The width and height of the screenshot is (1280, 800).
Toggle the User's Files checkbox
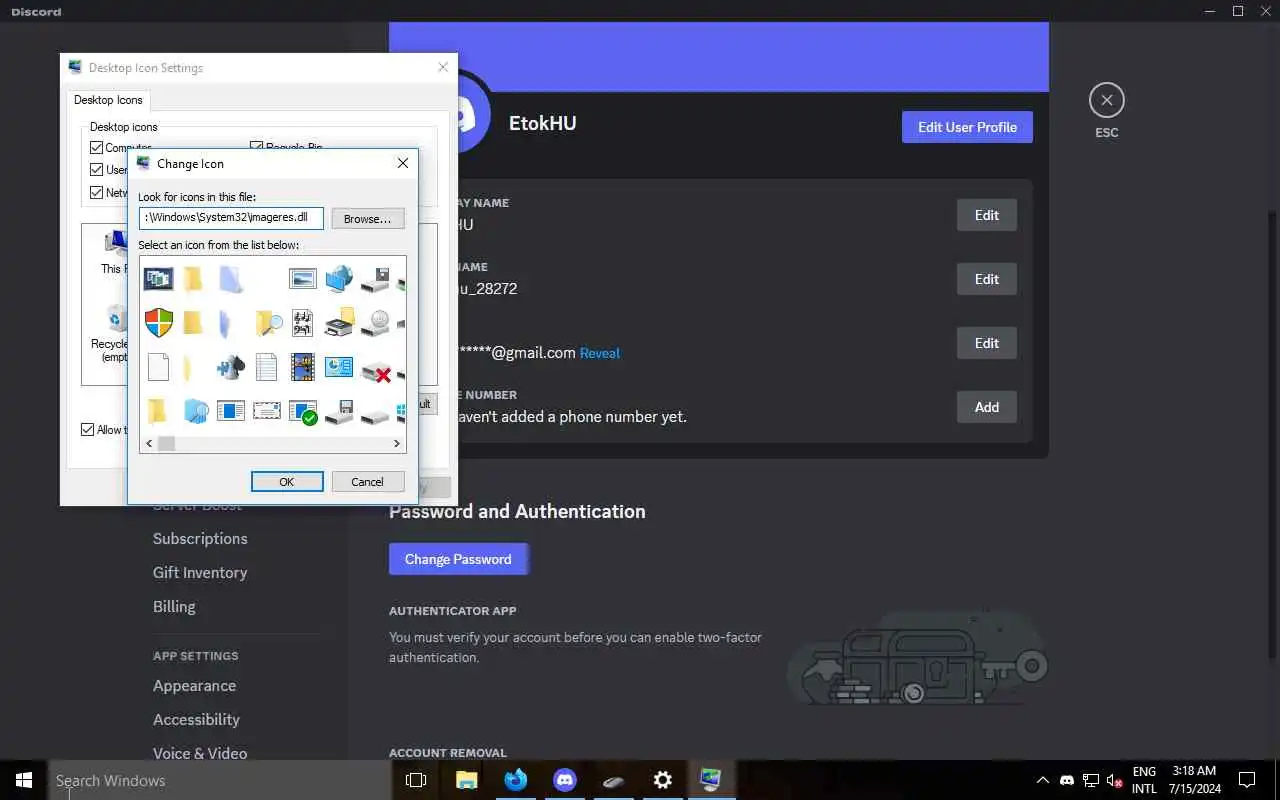click(97, 170)
